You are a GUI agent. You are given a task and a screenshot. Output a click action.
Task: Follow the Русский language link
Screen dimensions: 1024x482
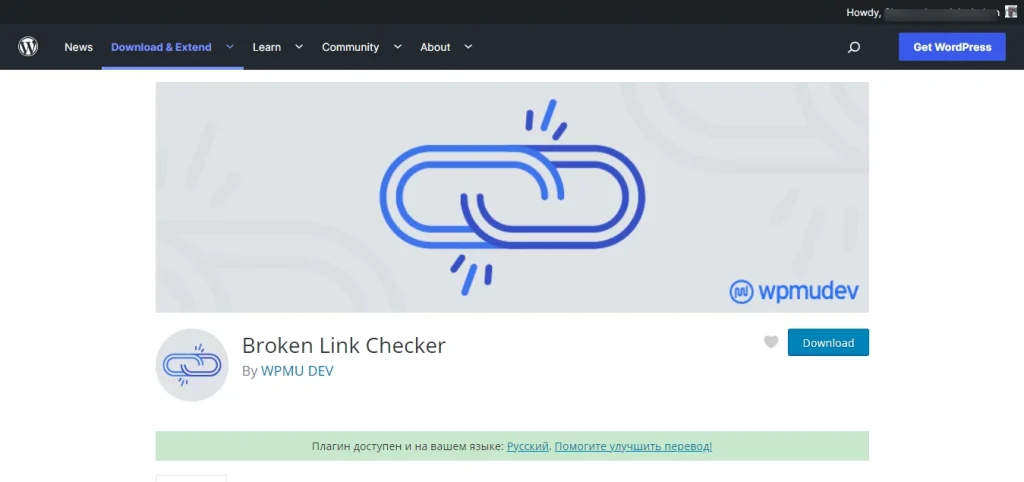[x=528, y=447]
